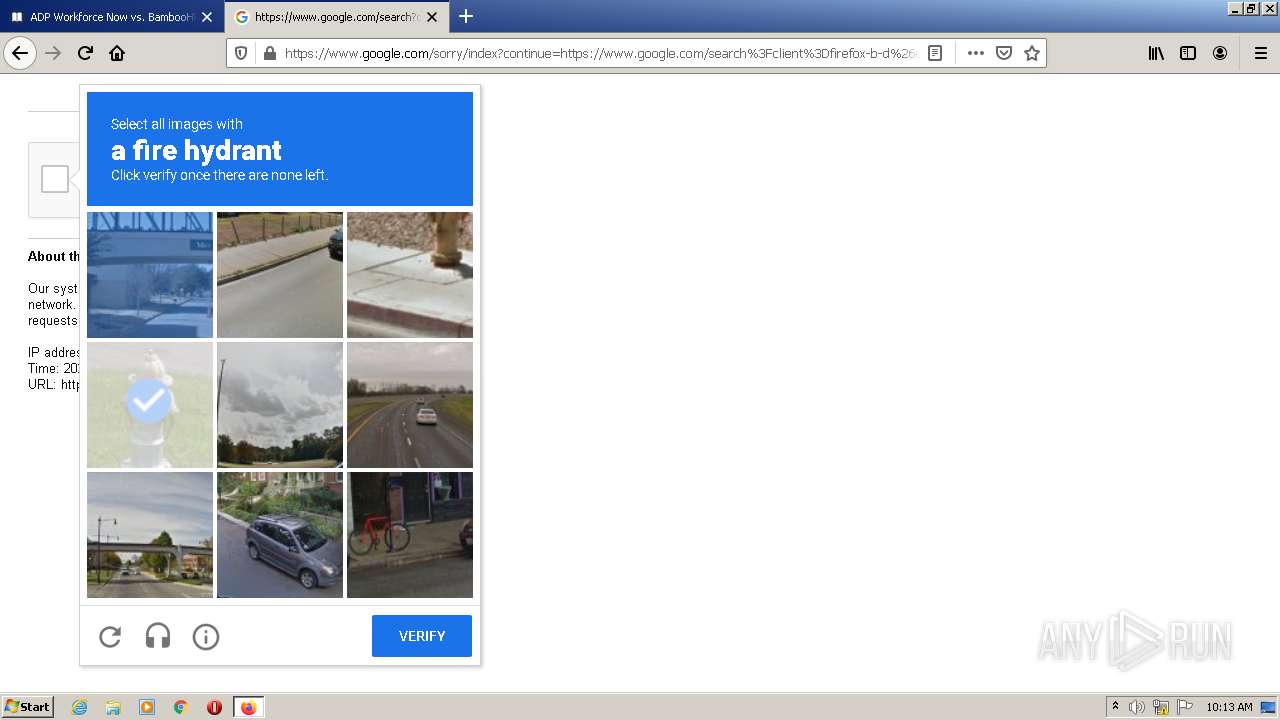Reload the current page
Viewport: 1280px width, 720px height.
(x=85, y=53)
